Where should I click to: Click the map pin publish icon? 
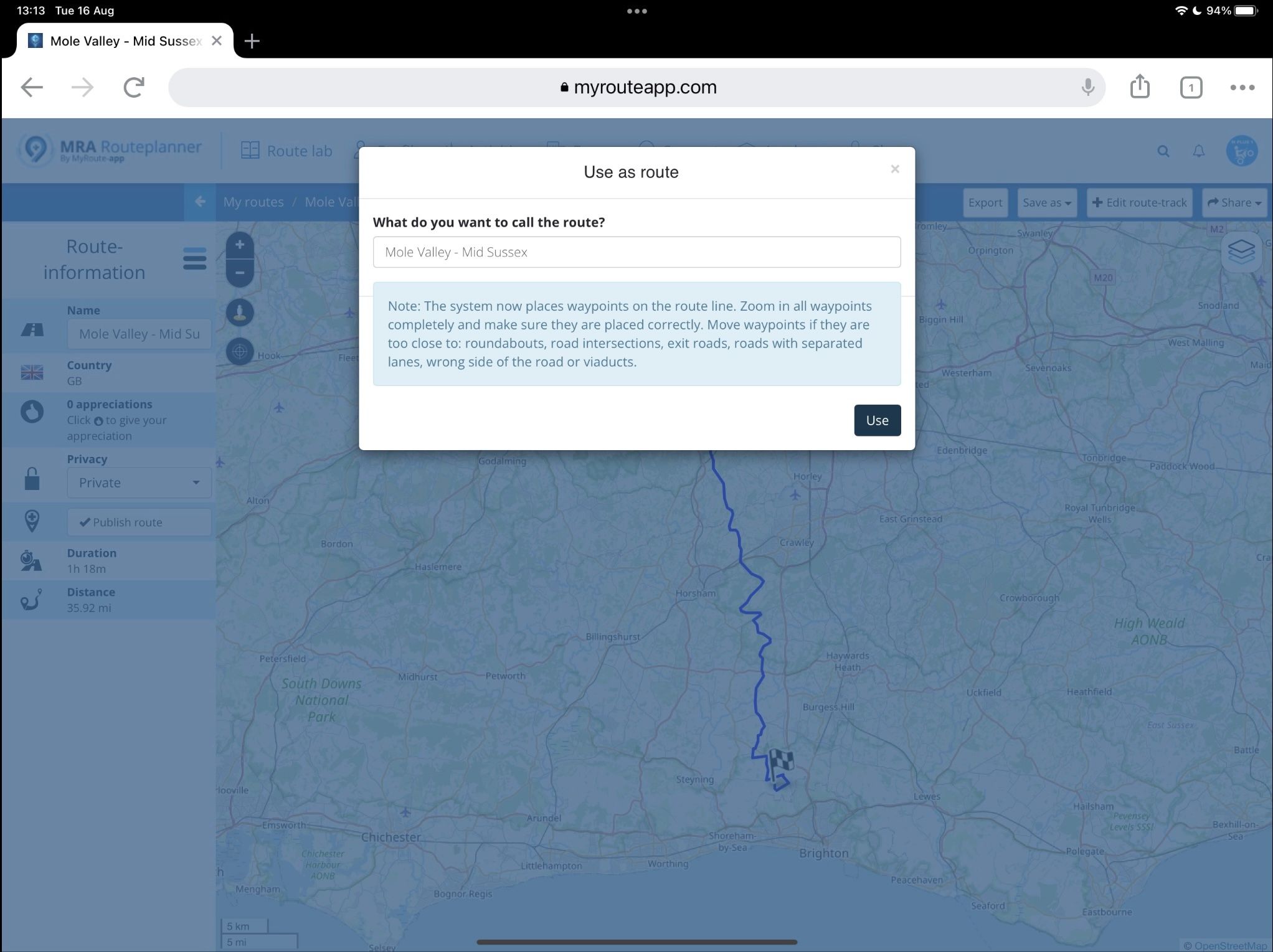32,521
